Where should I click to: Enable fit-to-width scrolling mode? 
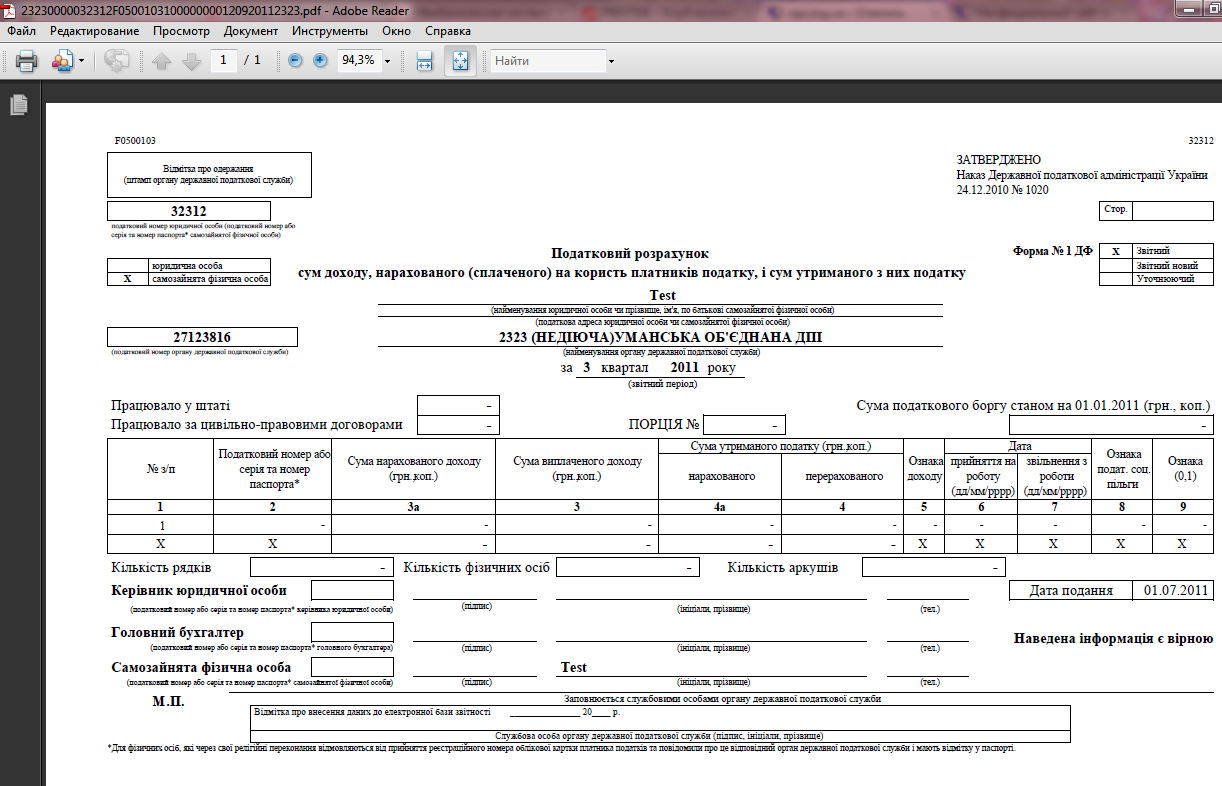424,60
